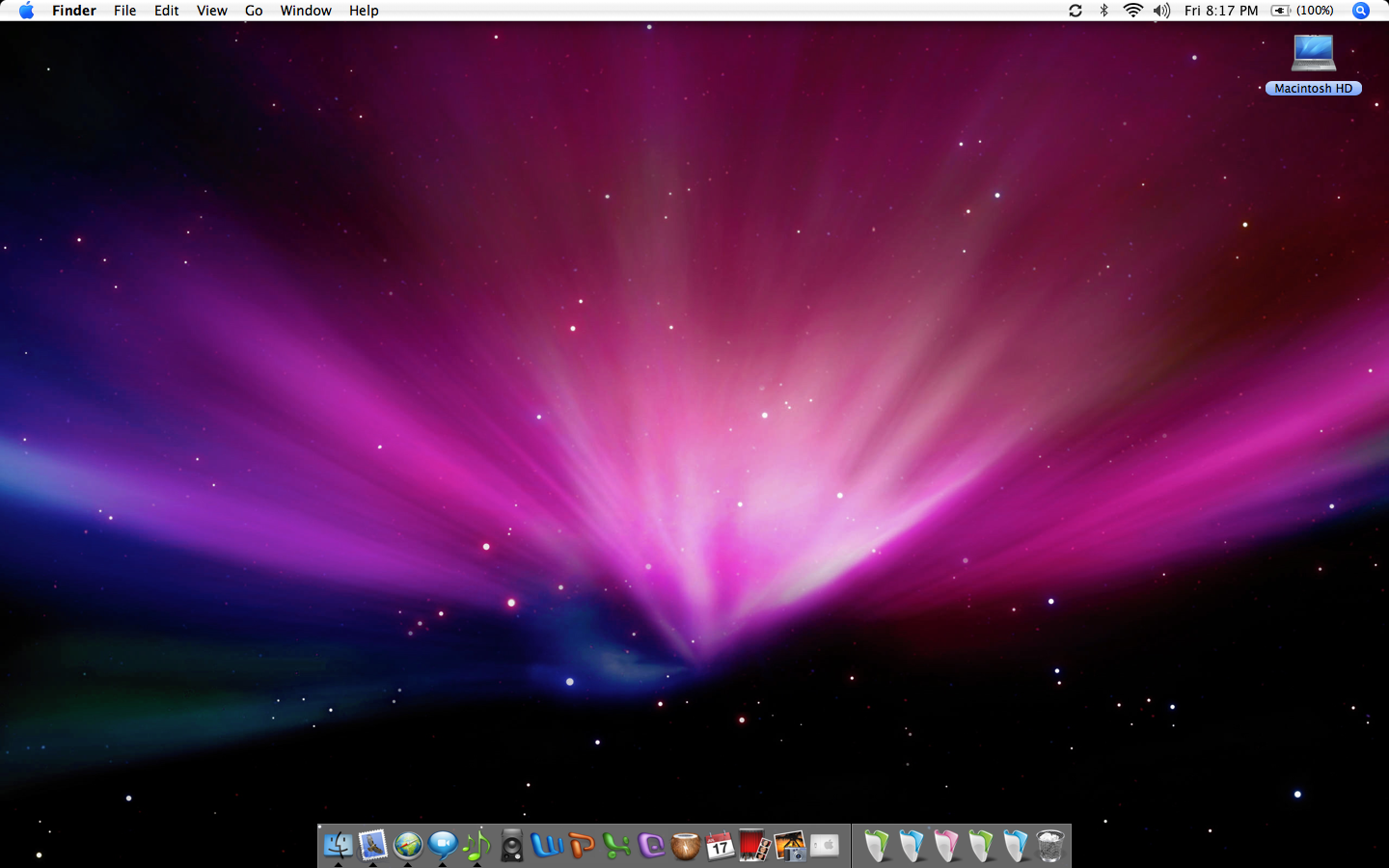The height and width of the screenshot is (868, 1389).
Task: Click the Macintosh HD label text
Action: point(1314,88)
